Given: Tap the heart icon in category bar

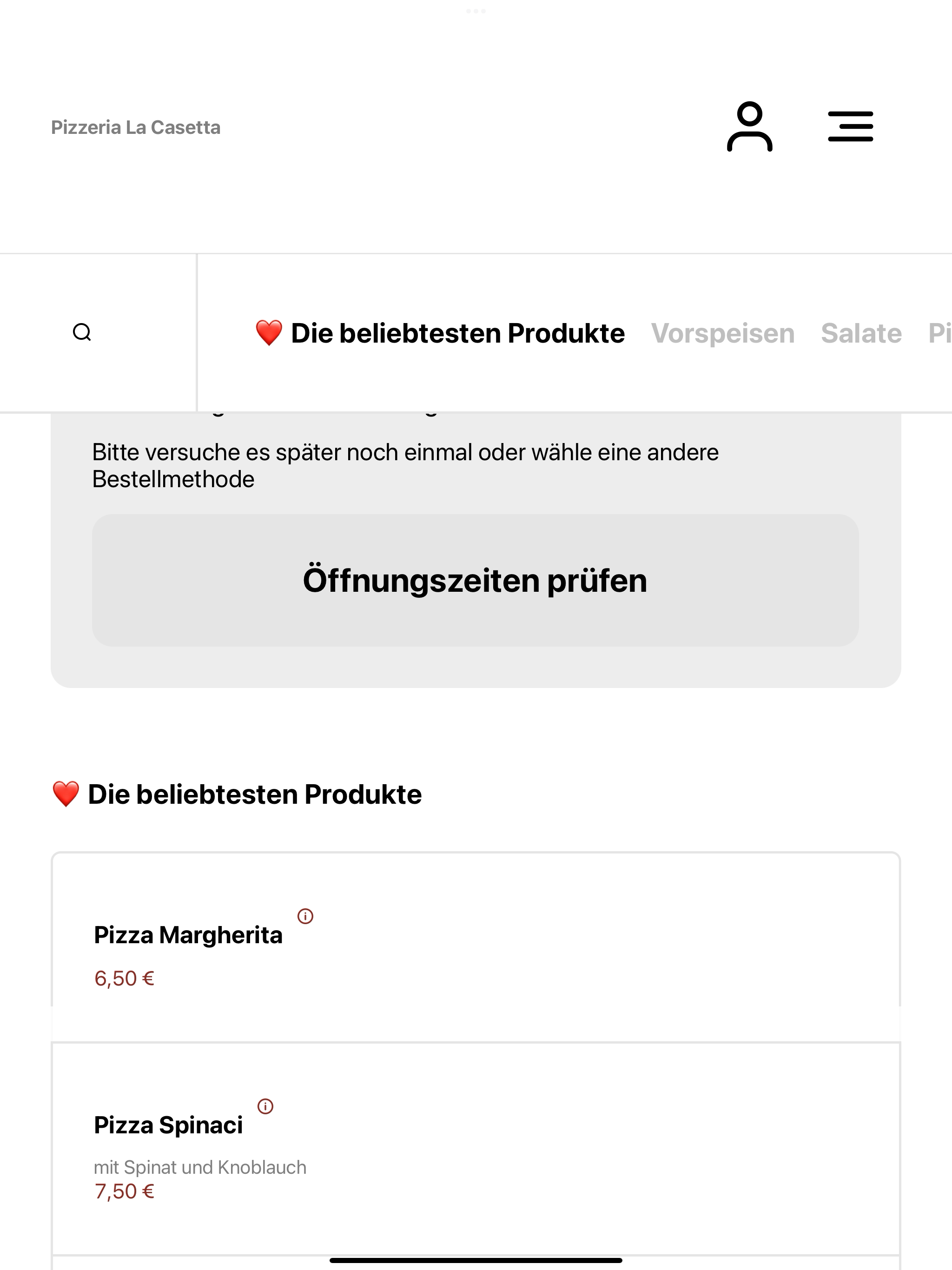Looking at the screenshot, I should [x=269, y=333].
